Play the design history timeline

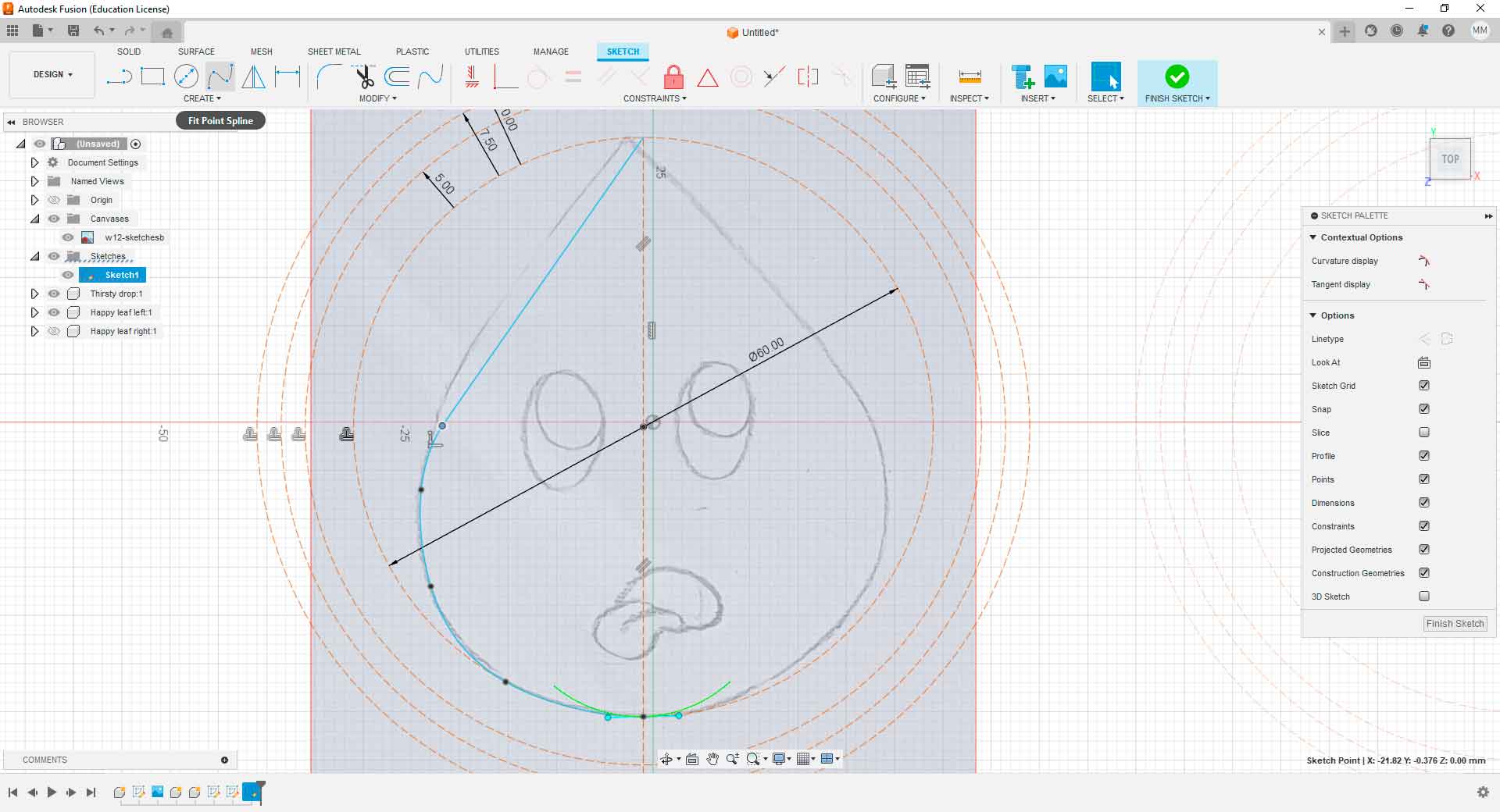[x=52, y=792]
